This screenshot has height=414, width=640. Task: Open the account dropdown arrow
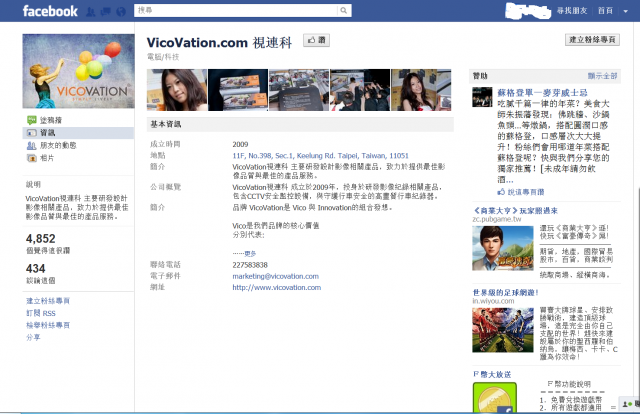pyautogui.click(x=625, y=11)
